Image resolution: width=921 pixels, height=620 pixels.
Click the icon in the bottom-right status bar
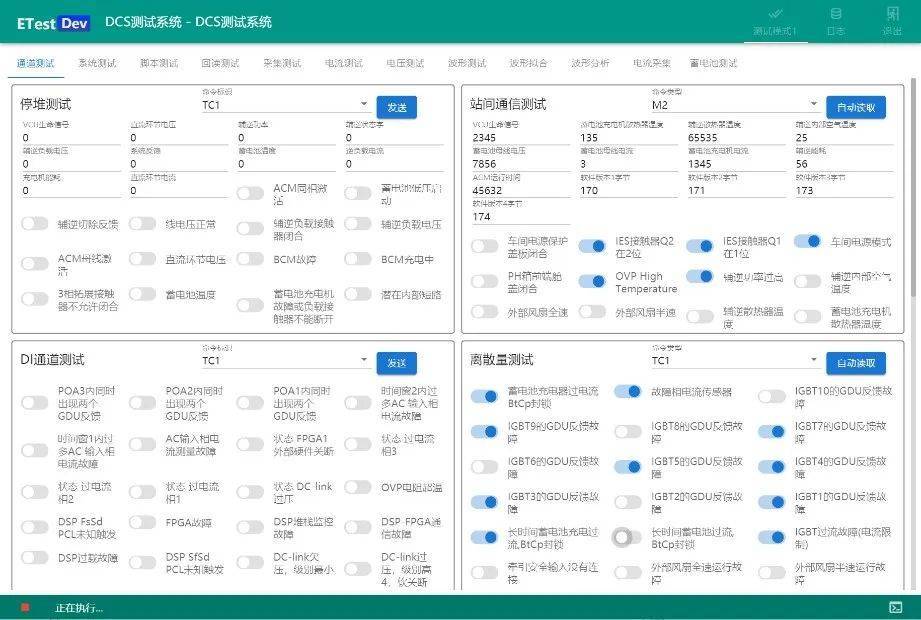click(897, 606)
